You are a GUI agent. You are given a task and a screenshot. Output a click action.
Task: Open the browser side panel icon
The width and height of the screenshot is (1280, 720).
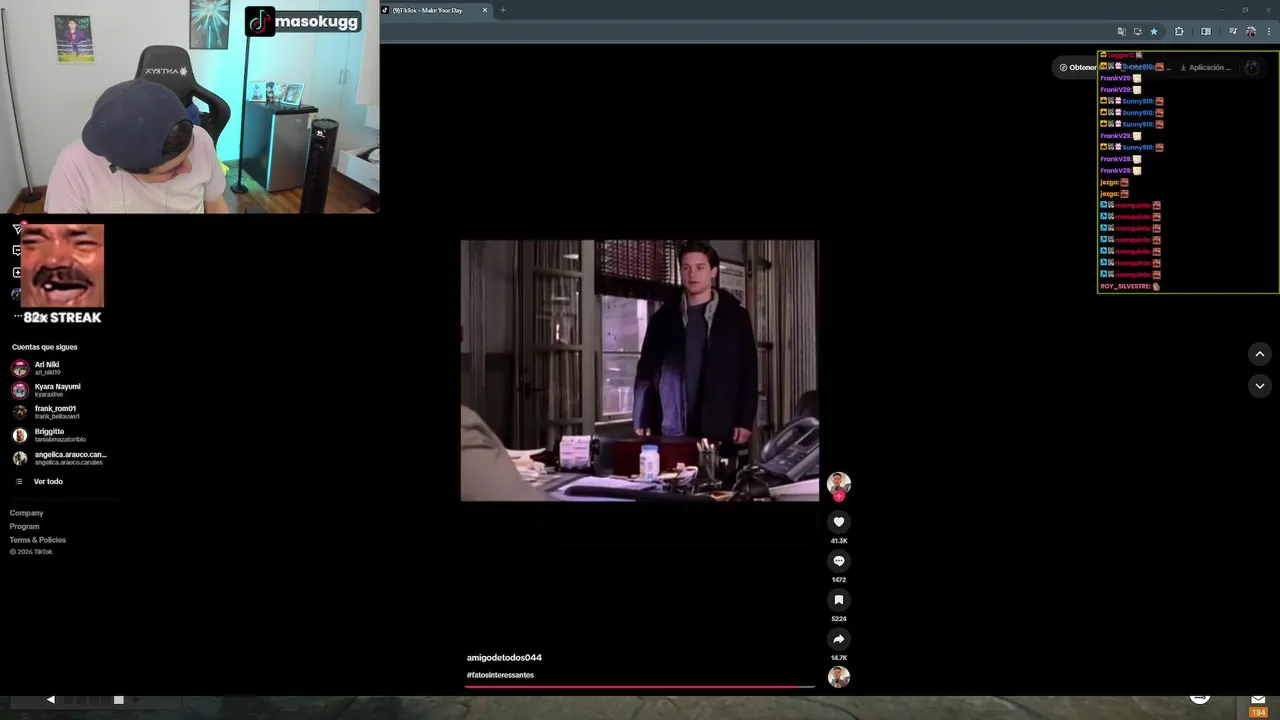(x=1205, y=31)
